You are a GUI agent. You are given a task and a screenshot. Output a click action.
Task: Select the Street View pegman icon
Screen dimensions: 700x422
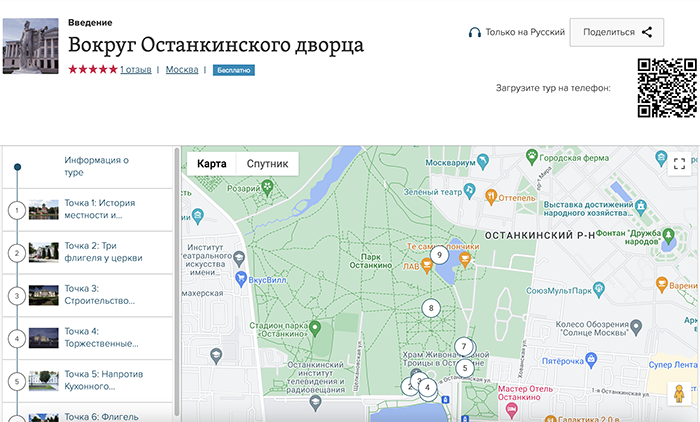click(679, 393)
